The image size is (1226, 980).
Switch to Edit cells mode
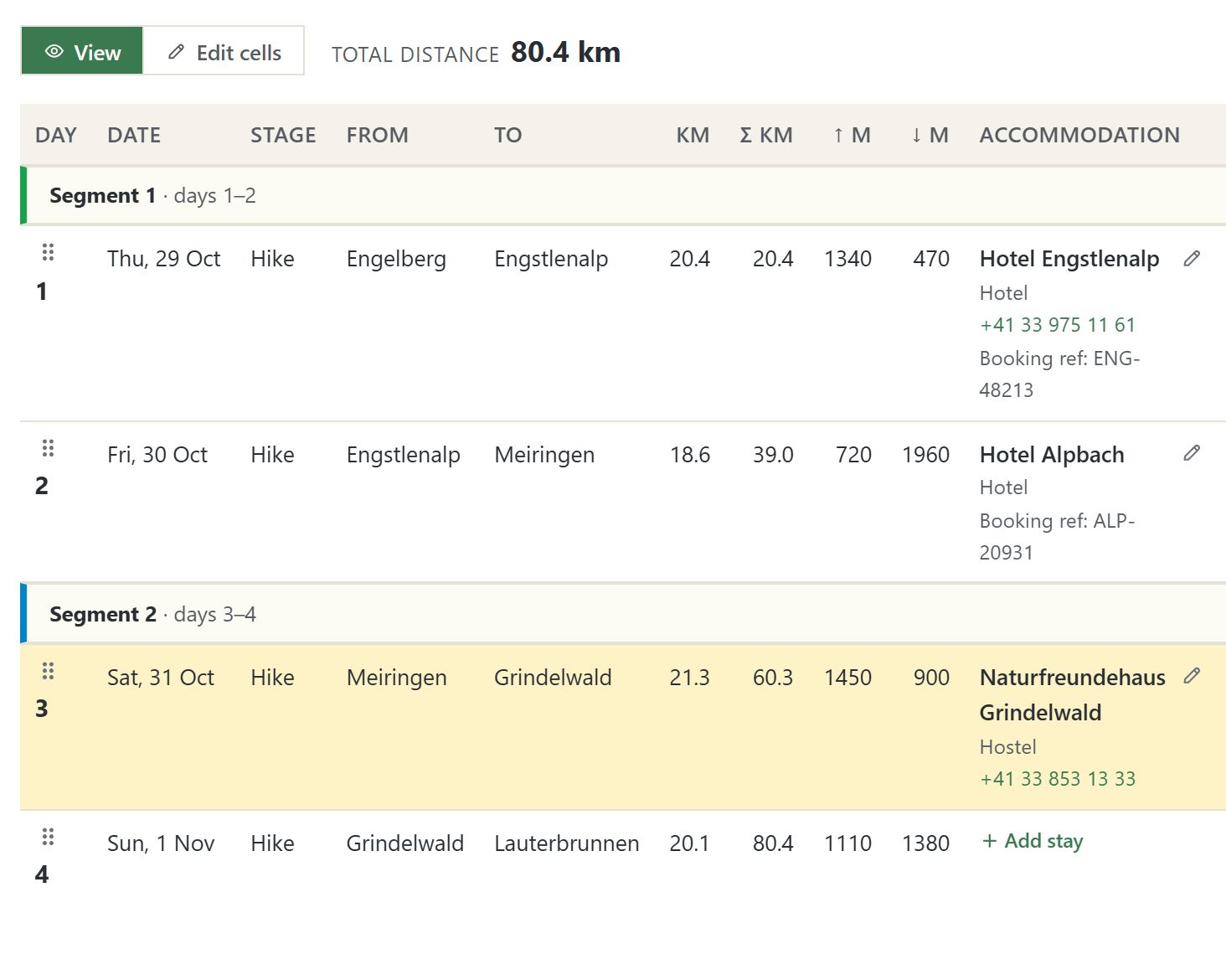(224, 52)
